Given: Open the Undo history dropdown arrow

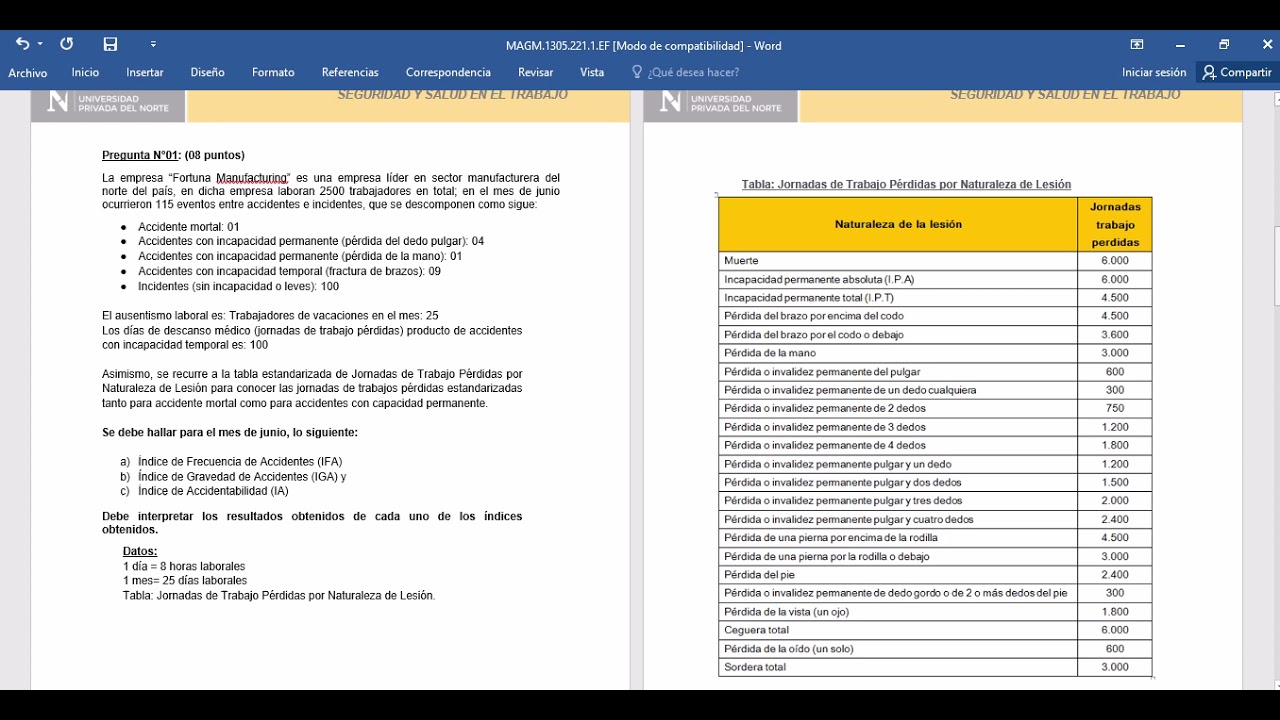Looking at the screenshot, I should 40,44.
